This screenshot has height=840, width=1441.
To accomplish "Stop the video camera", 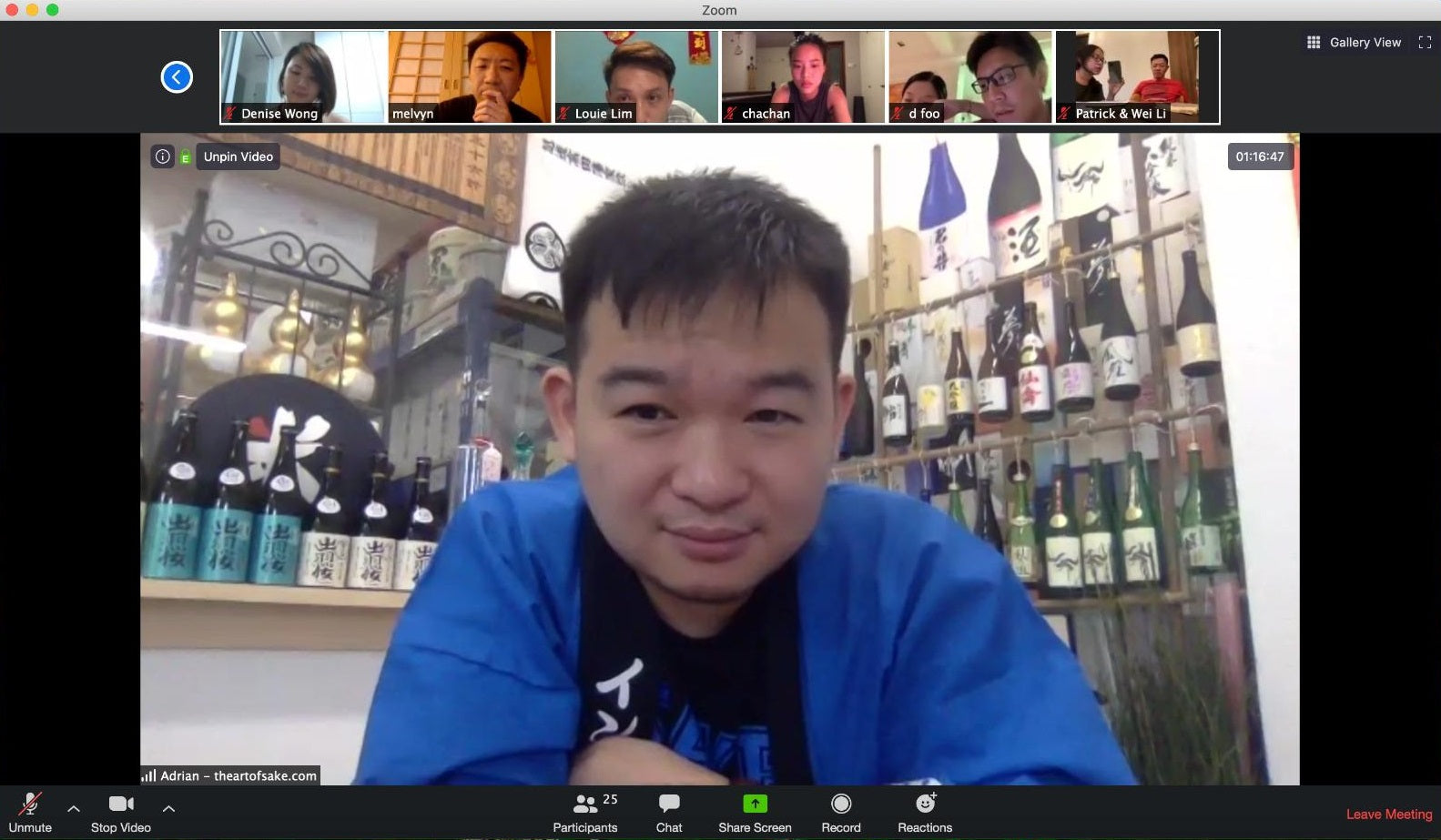I will [120, 812].
